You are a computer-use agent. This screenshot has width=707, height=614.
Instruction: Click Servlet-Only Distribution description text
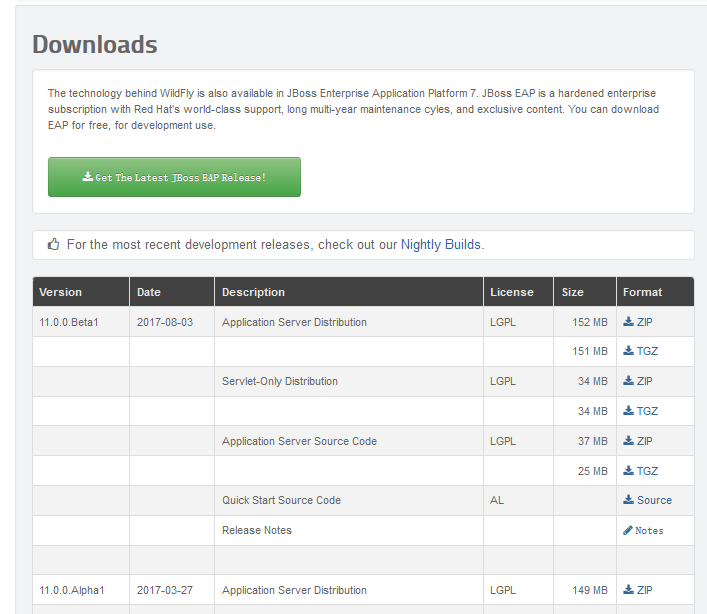tap(280, 381)
